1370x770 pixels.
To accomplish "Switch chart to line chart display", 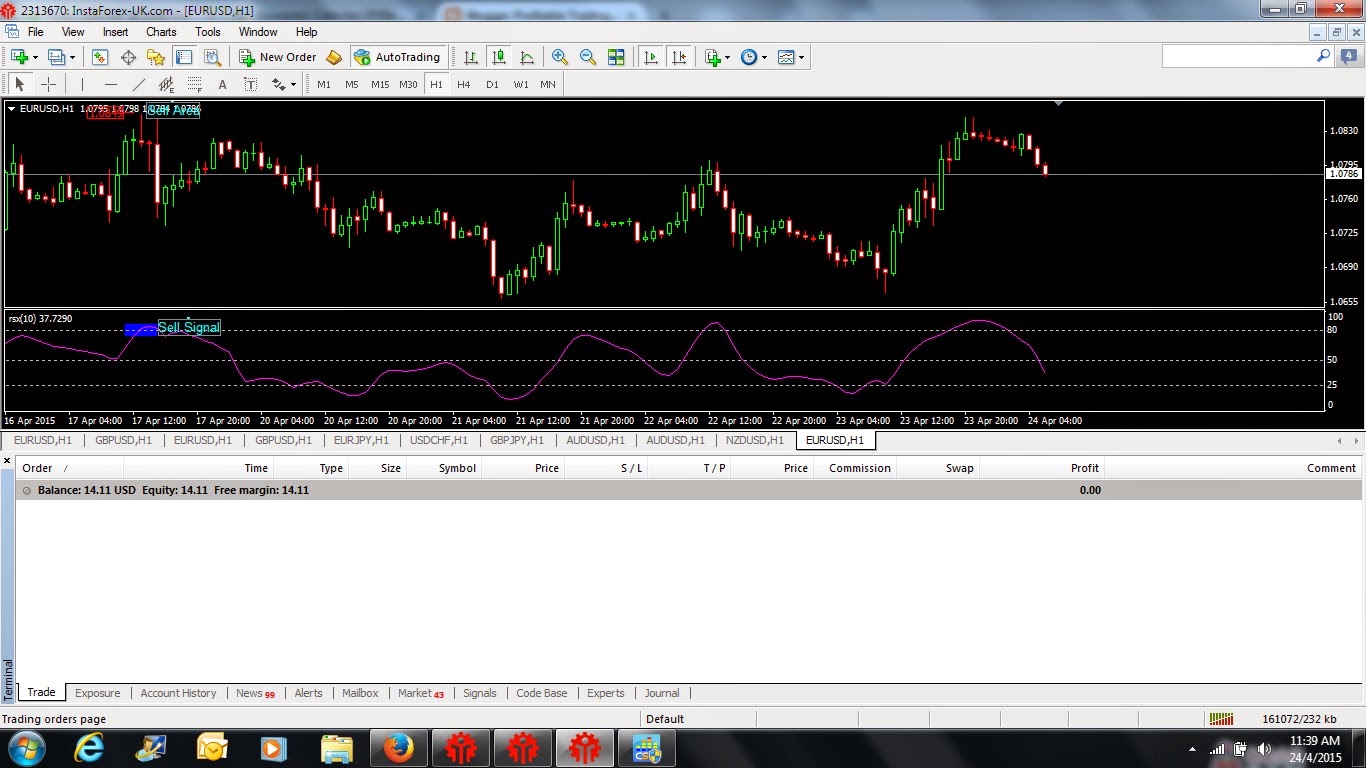I will click(x=527, y=57).
